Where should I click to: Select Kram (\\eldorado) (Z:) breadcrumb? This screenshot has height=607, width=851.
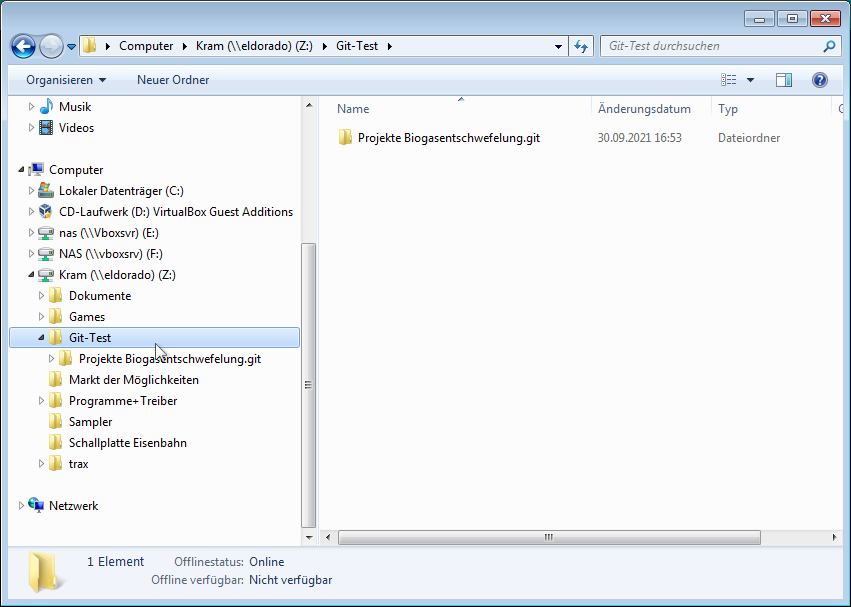click(254, 46)
